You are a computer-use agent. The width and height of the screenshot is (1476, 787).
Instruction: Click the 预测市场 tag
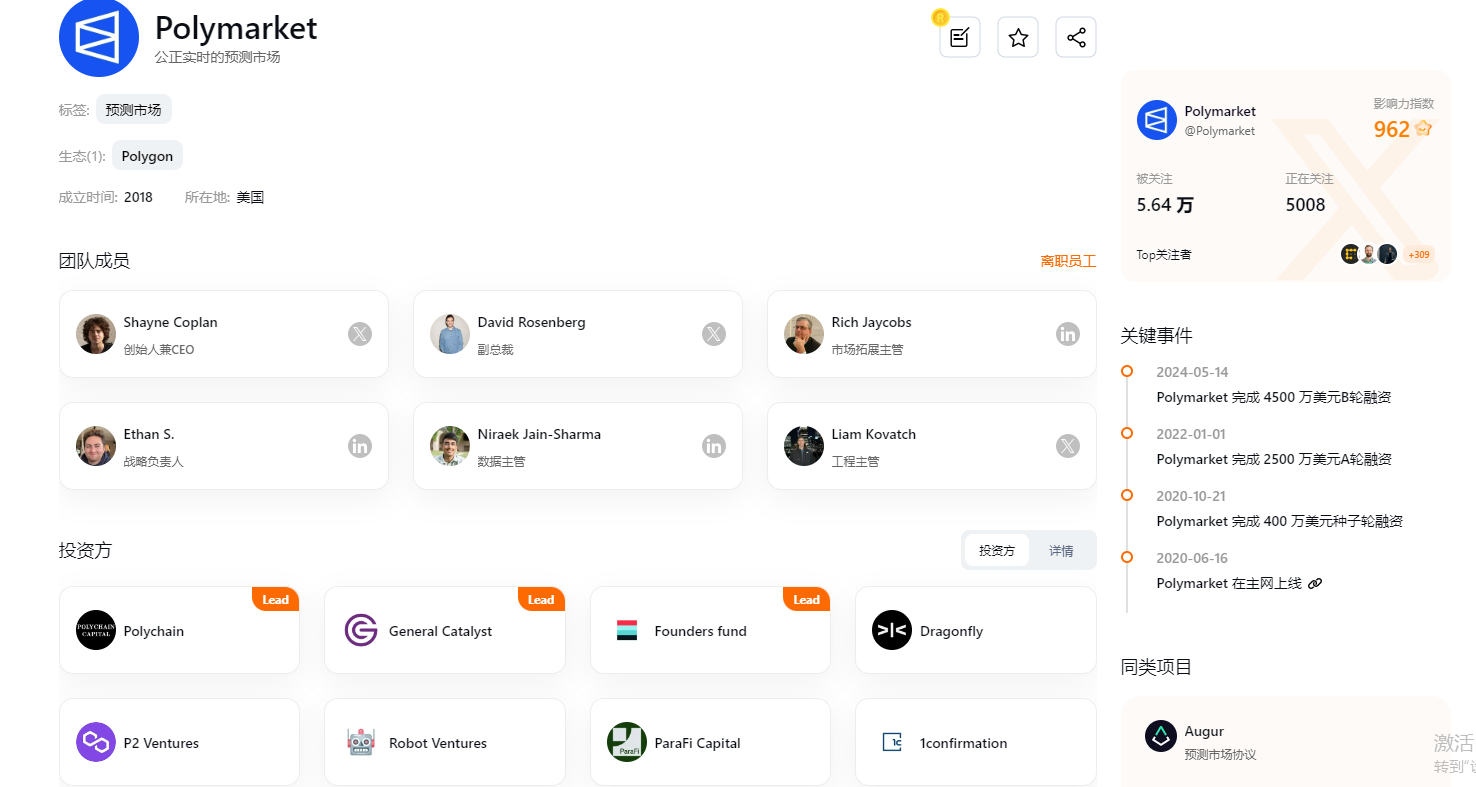point(133,110)
